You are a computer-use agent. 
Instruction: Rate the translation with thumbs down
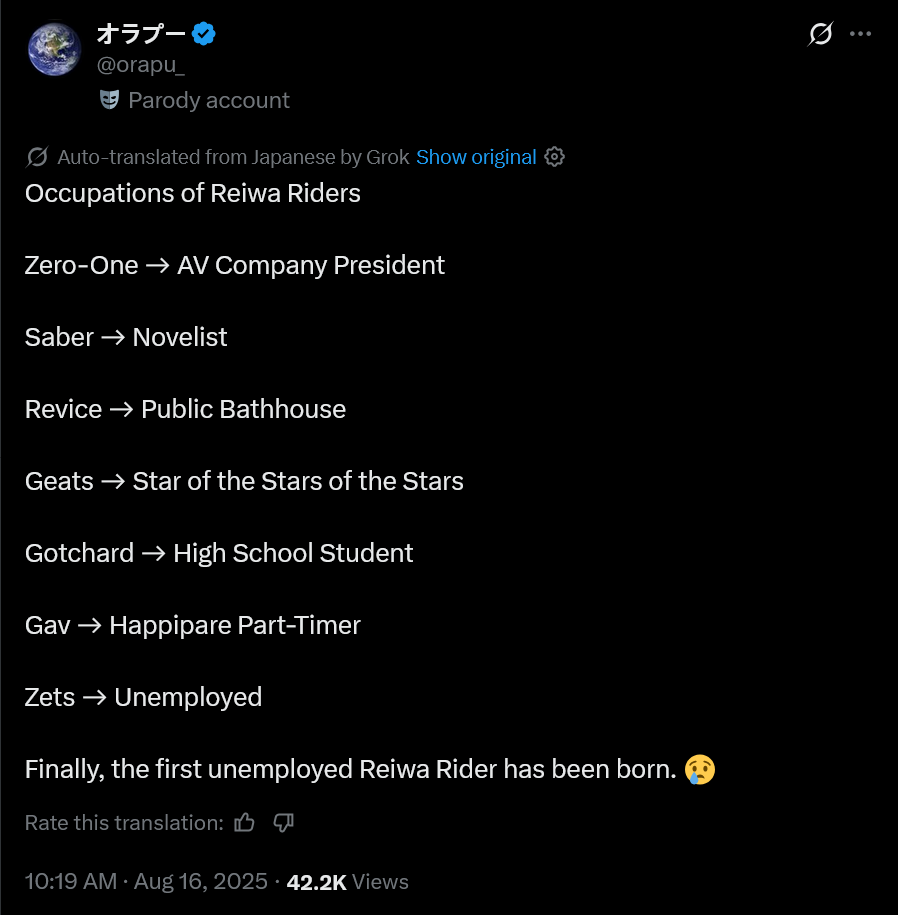283,823
